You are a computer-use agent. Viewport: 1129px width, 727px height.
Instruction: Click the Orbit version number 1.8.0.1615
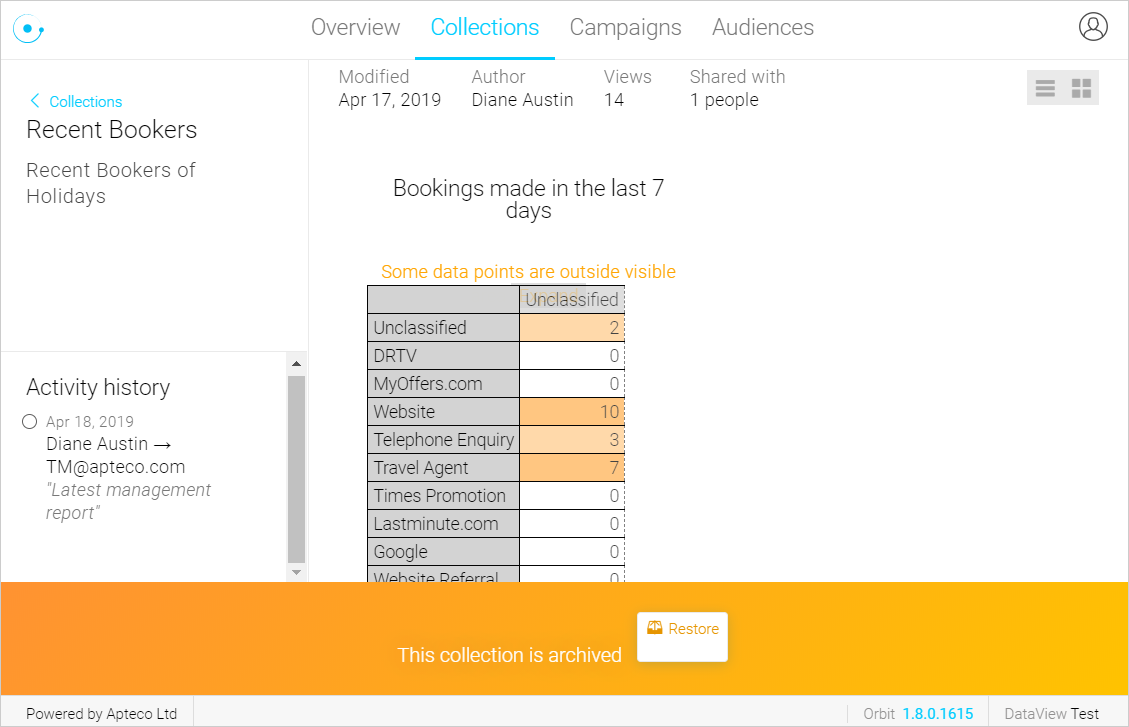[x=937, y=713]
